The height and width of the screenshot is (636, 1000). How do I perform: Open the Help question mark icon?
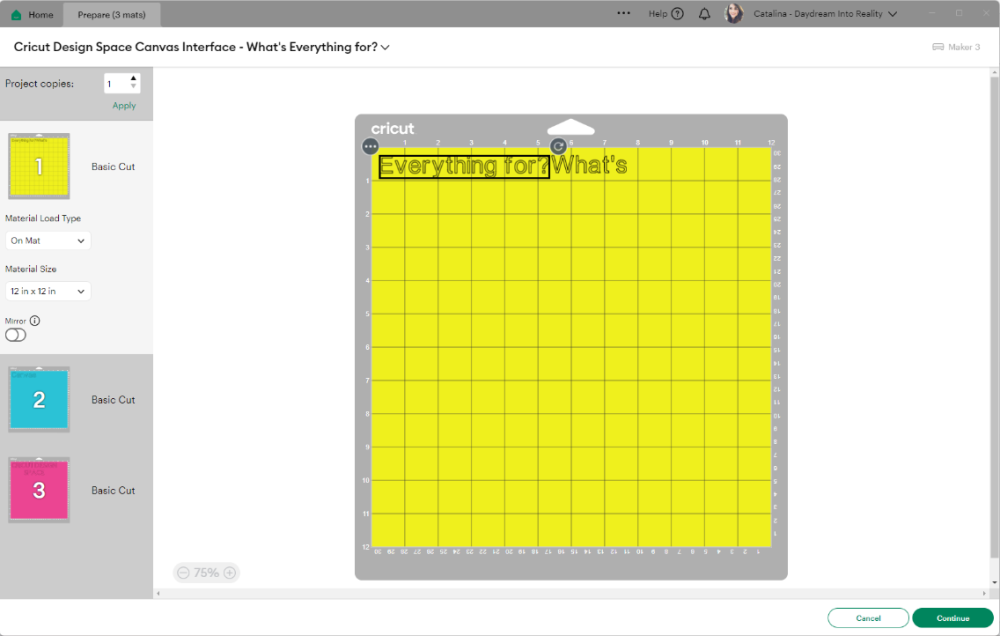(677, 14)
